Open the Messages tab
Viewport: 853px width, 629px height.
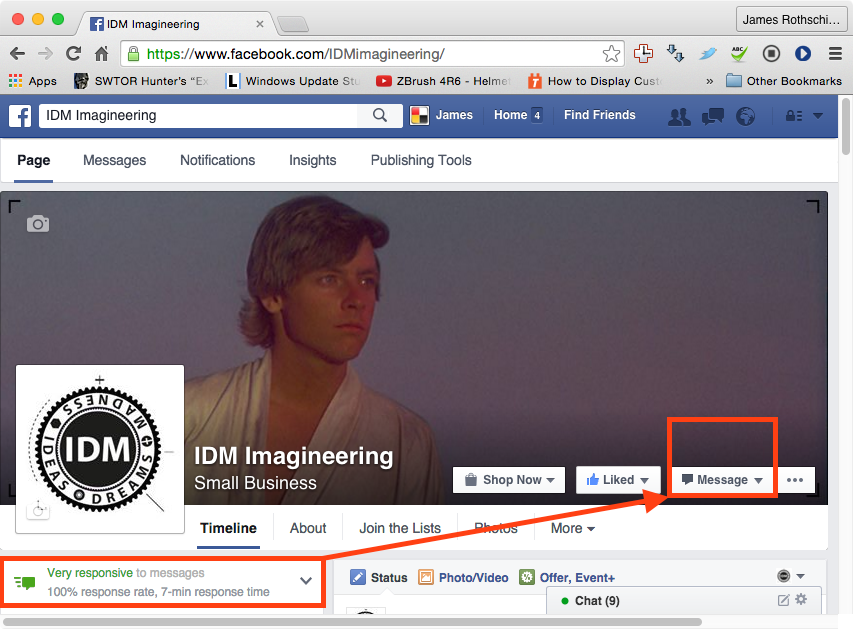(x=115, y=160)
